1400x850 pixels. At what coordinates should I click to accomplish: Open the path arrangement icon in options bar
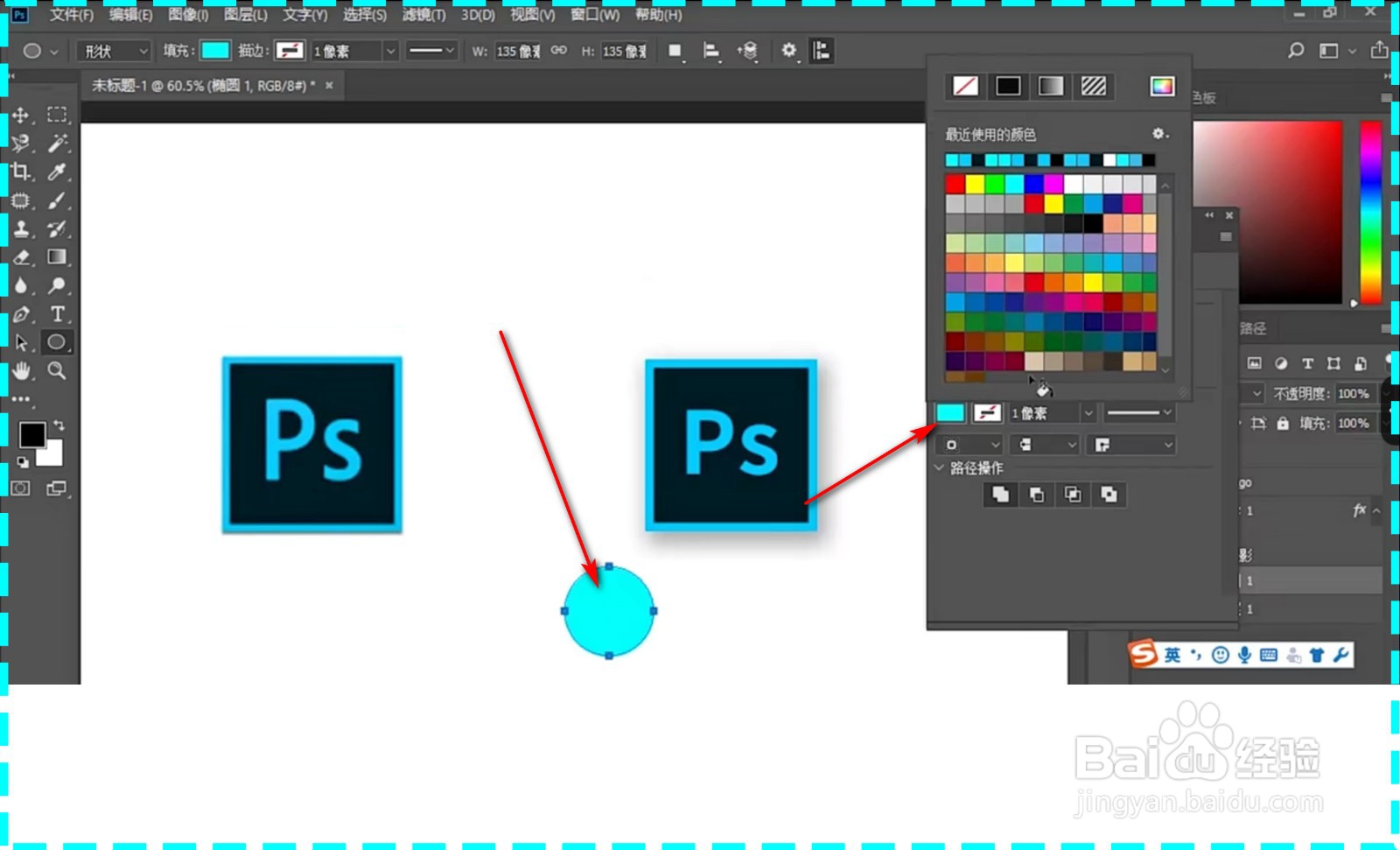747,51
